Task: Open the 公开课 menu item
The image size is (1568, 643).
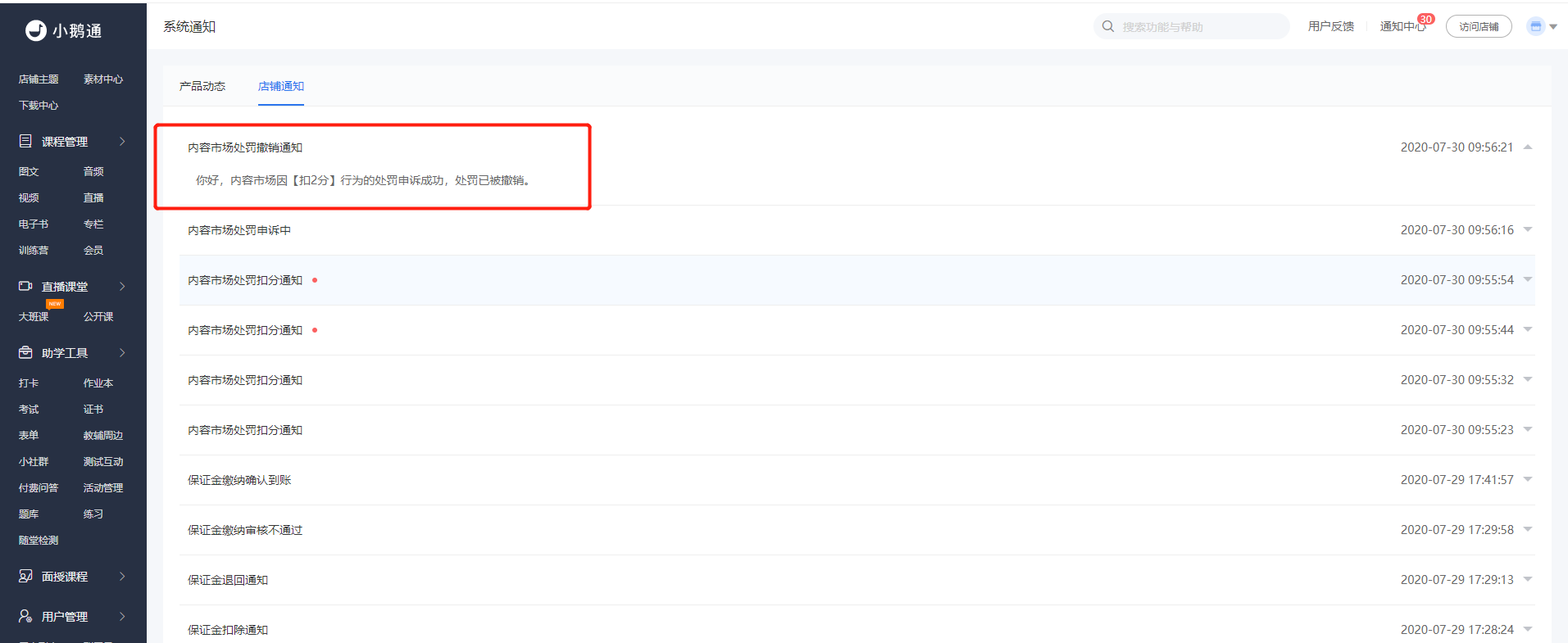Action: (98, 317)
